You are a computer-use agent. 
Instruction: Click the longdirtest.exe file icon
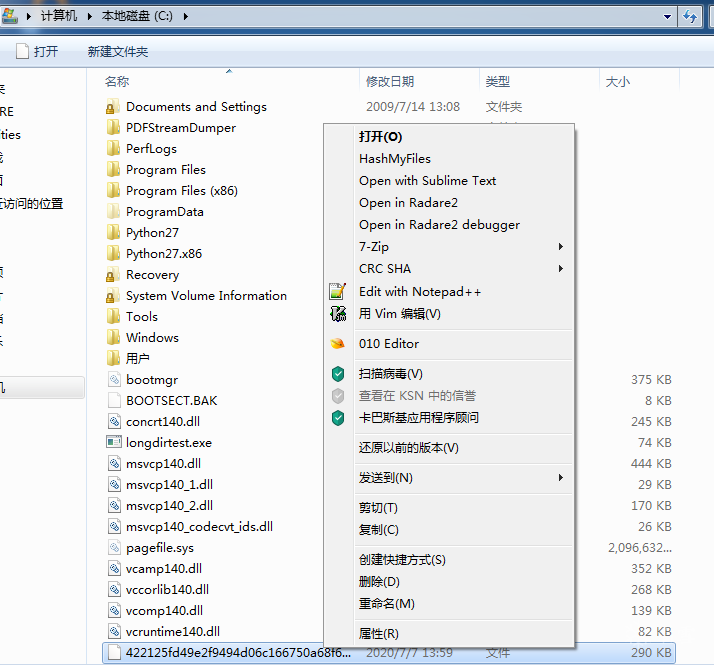tap(114, 442)
